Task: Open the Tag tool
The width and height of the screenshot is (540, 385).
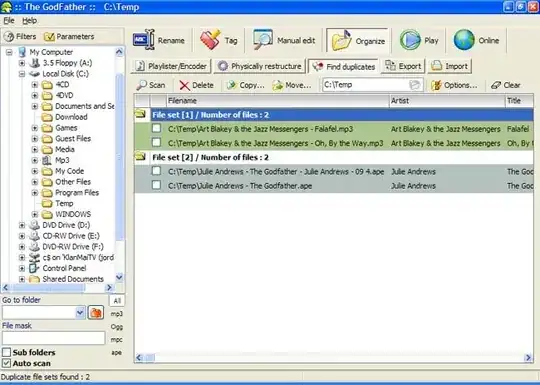Action: click(x=218, y=40)
